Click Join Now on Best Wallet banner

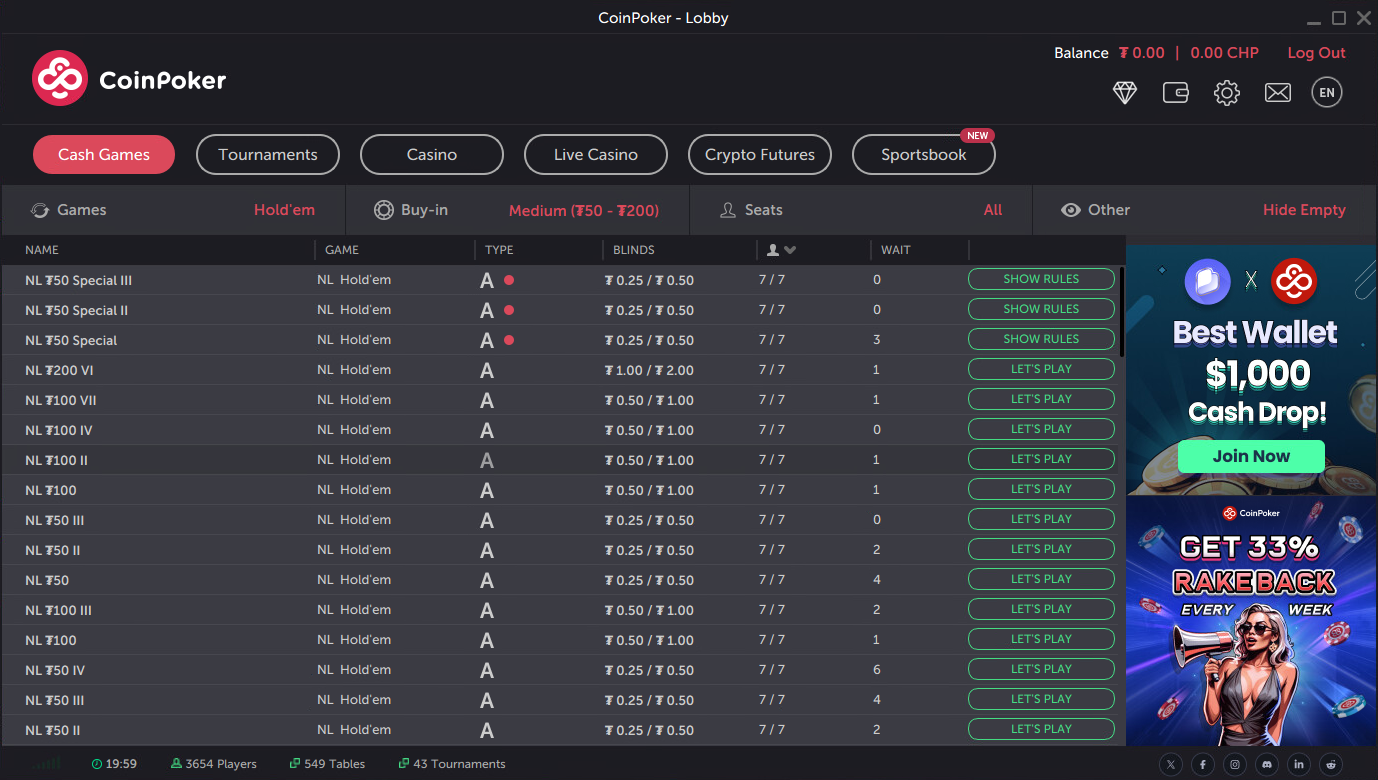(1251, 456)
